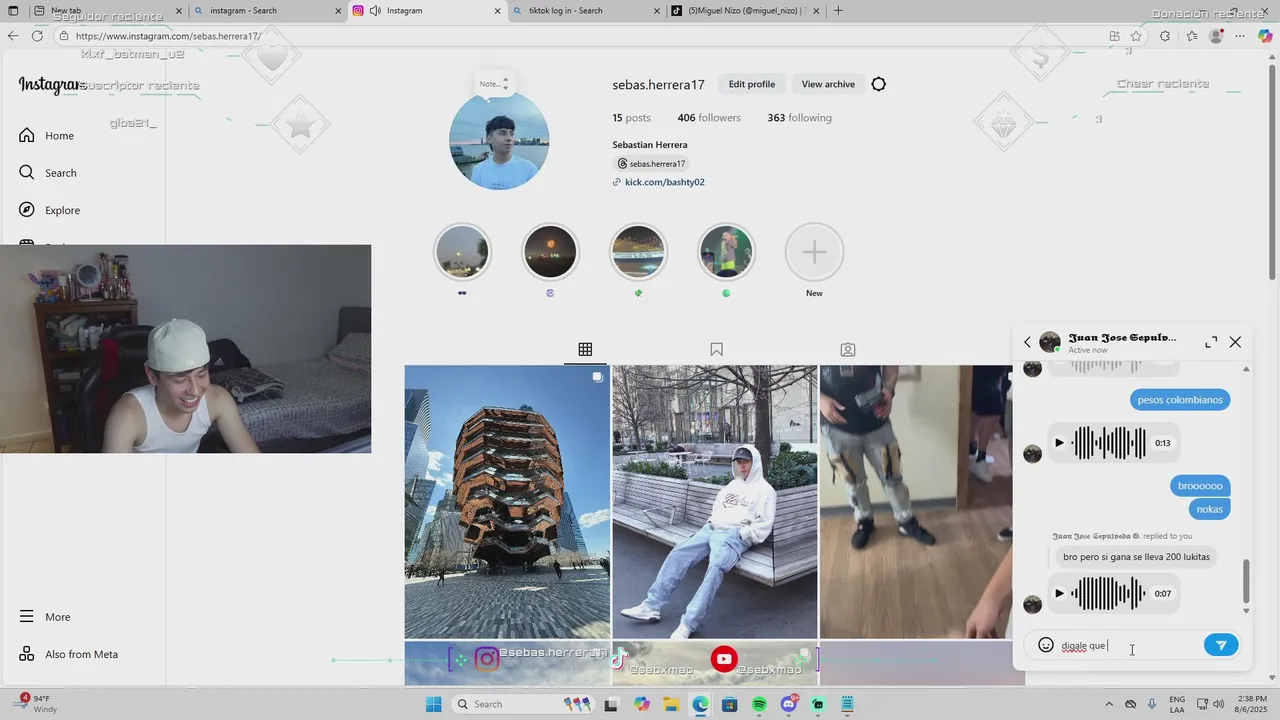Image resolution: width=1280 pixels, height=720 pixels.
Task: Click the replied message '200 lukitas'
Action: point(1136,557)
